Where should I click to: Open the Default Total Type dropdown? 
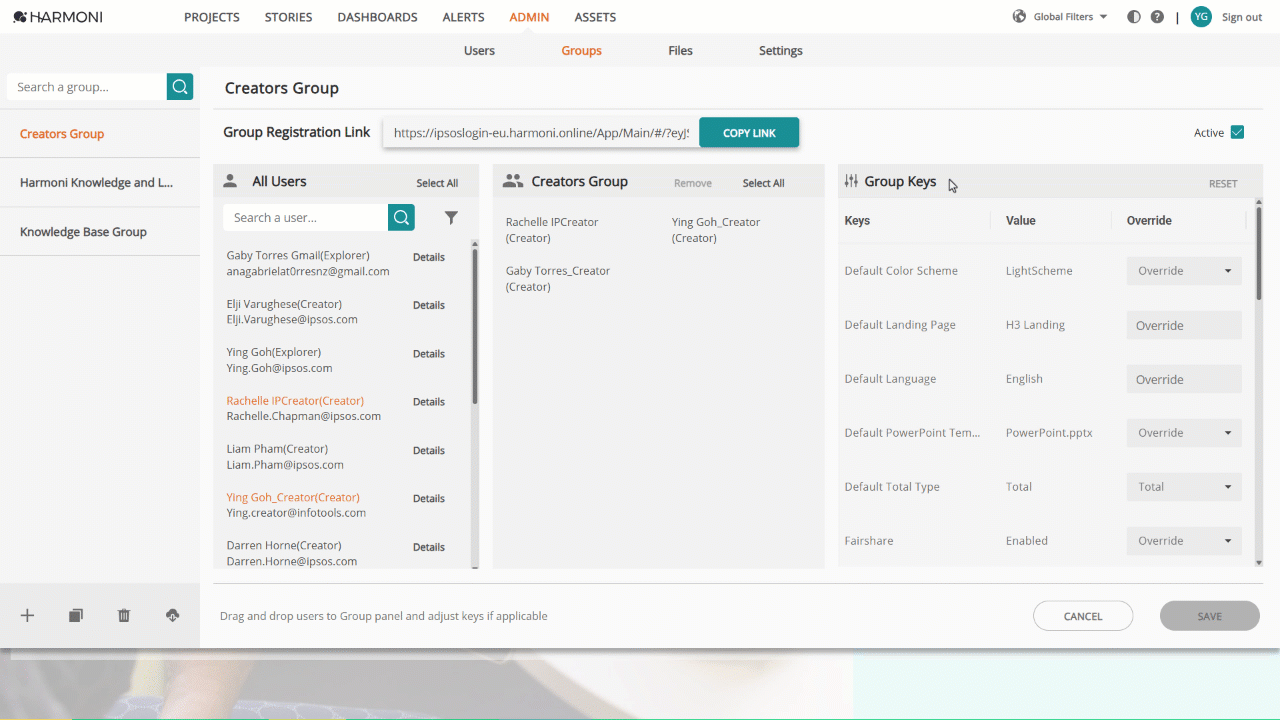pos(1184,487)
